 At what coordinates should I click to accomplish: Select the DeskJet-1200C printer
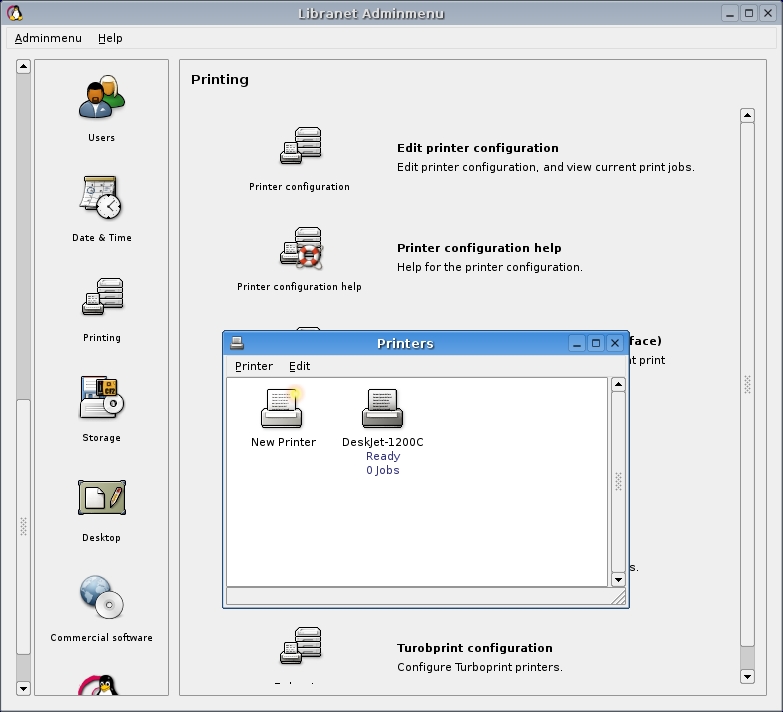tap(382, 408)
